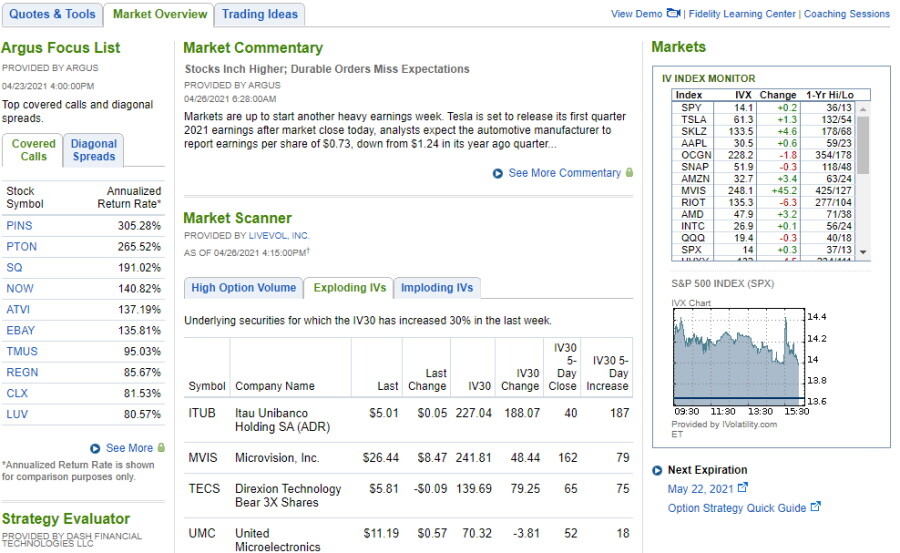900x553 pixels.
Task: Click the Stocks Inch Higher commentary headline
Action: (327, 69)
